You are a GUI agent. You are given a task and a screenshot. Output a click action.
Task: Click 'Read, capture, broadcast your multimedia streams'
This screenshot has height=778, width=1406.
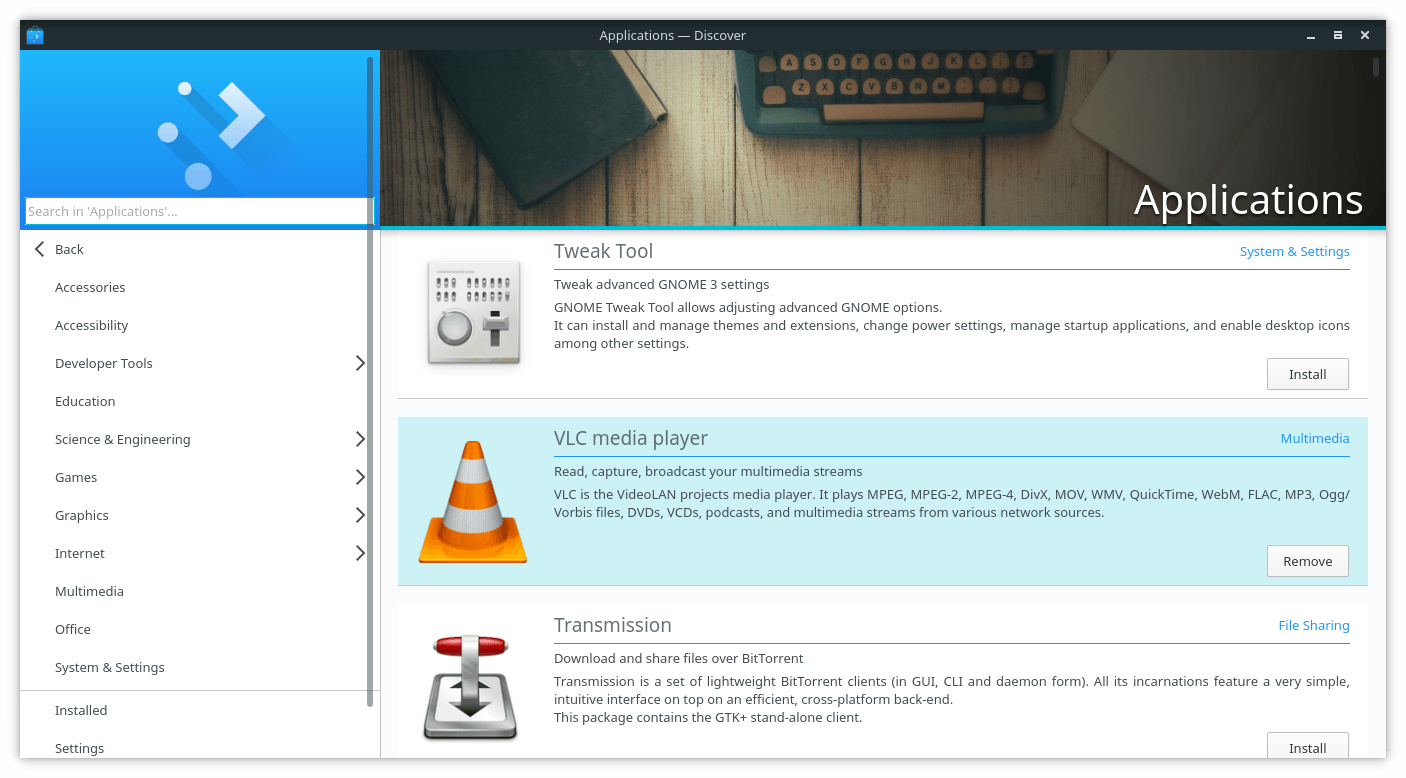pos(708,472)
